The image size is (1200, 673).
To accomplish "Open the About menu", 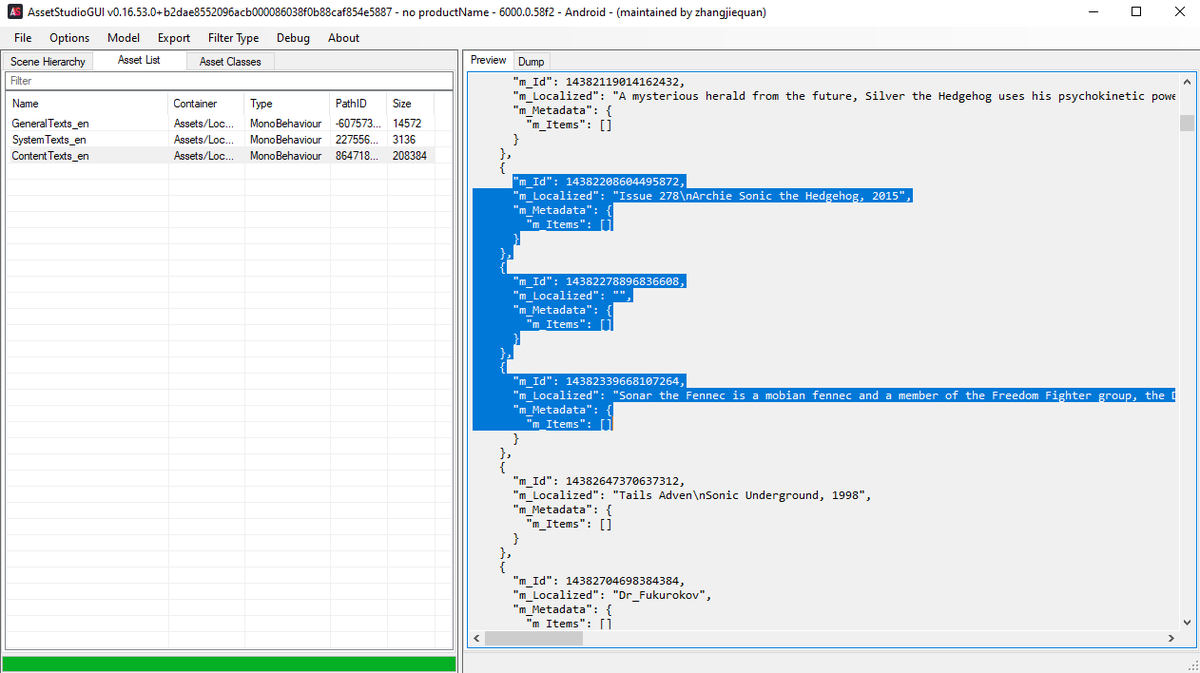I will pos(343,38).
